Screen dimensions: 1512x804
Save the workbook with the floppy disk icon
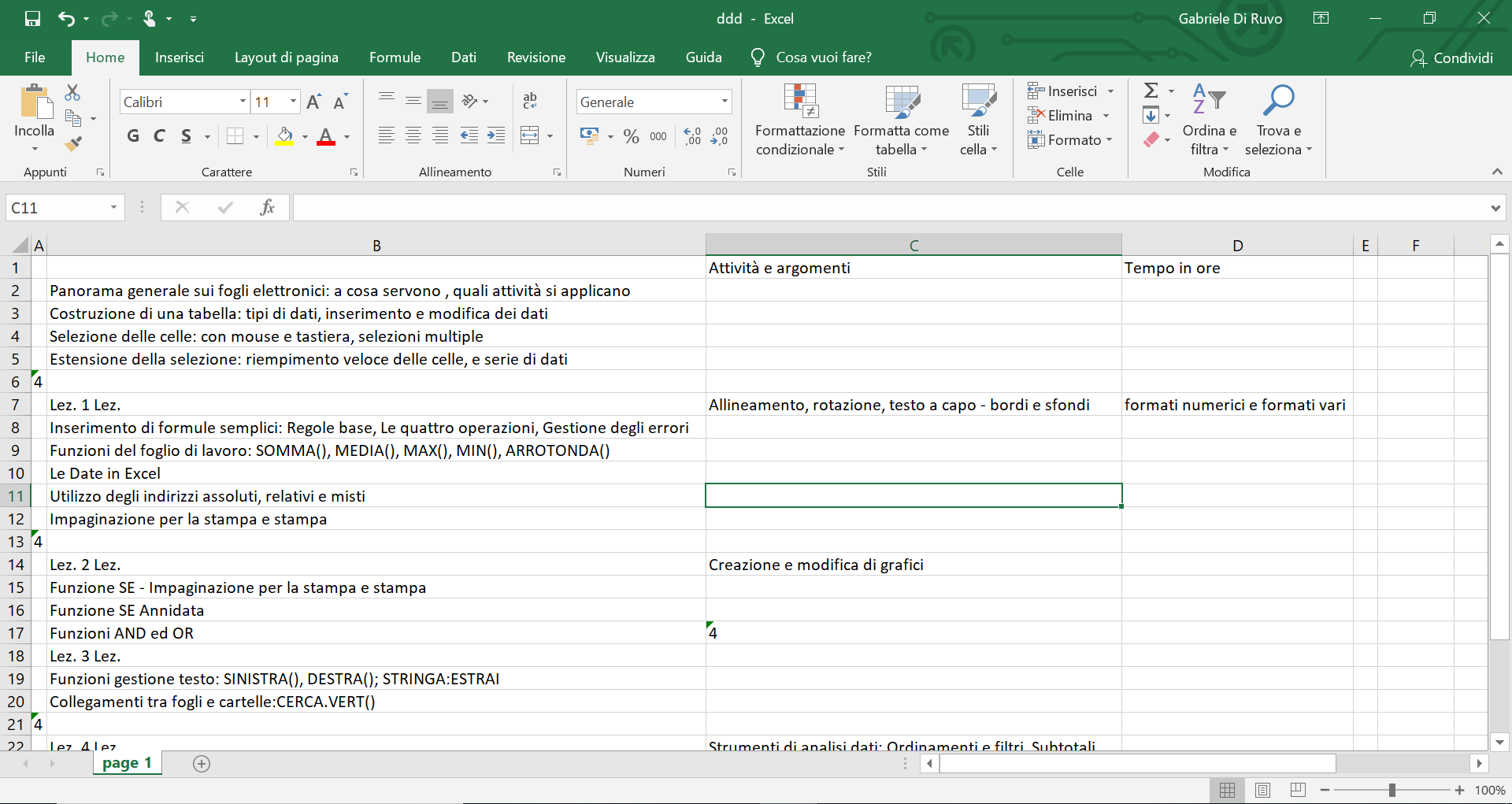32,18
